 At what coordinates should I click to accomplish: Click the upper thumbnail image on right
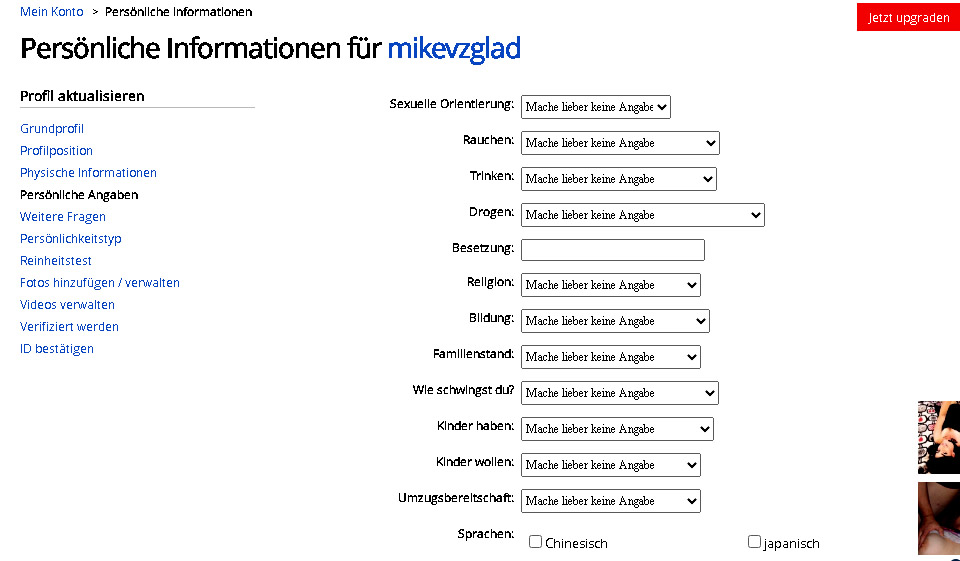[939, 437]
